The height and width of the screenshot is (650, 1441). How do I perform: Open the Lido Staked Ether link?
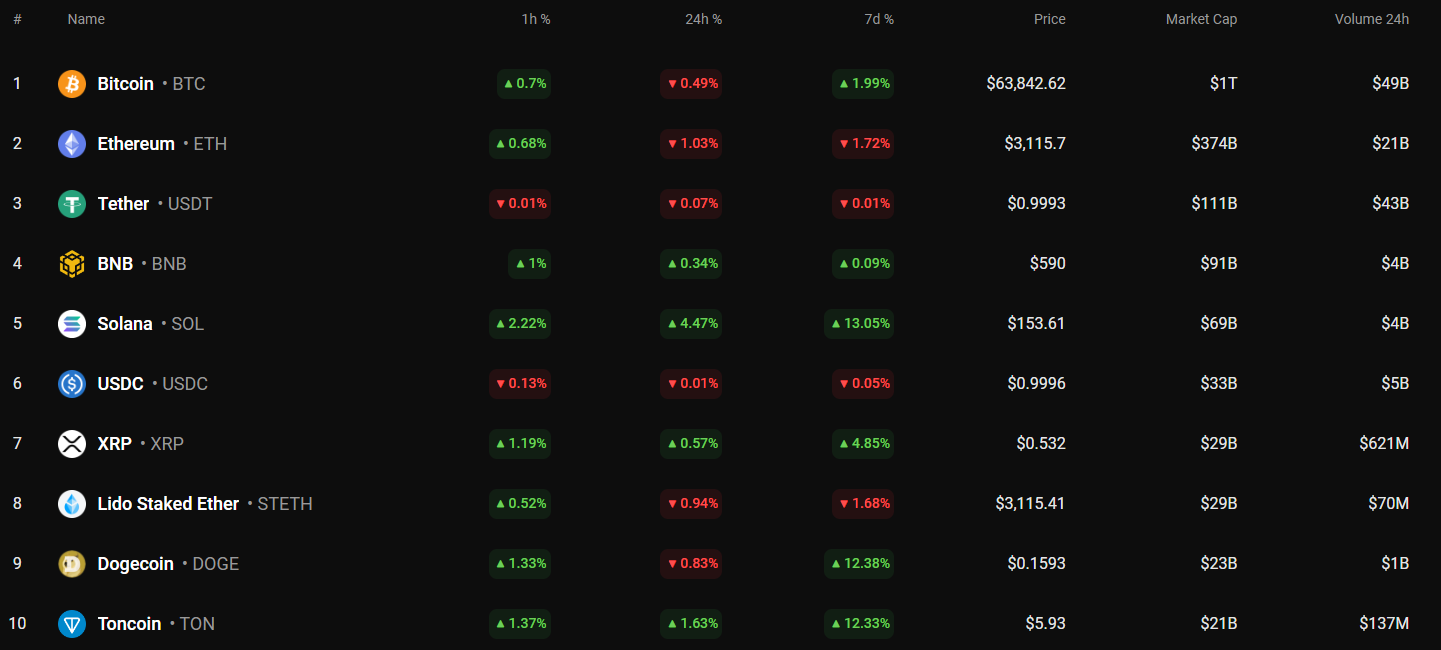click(x=168, y=504)
